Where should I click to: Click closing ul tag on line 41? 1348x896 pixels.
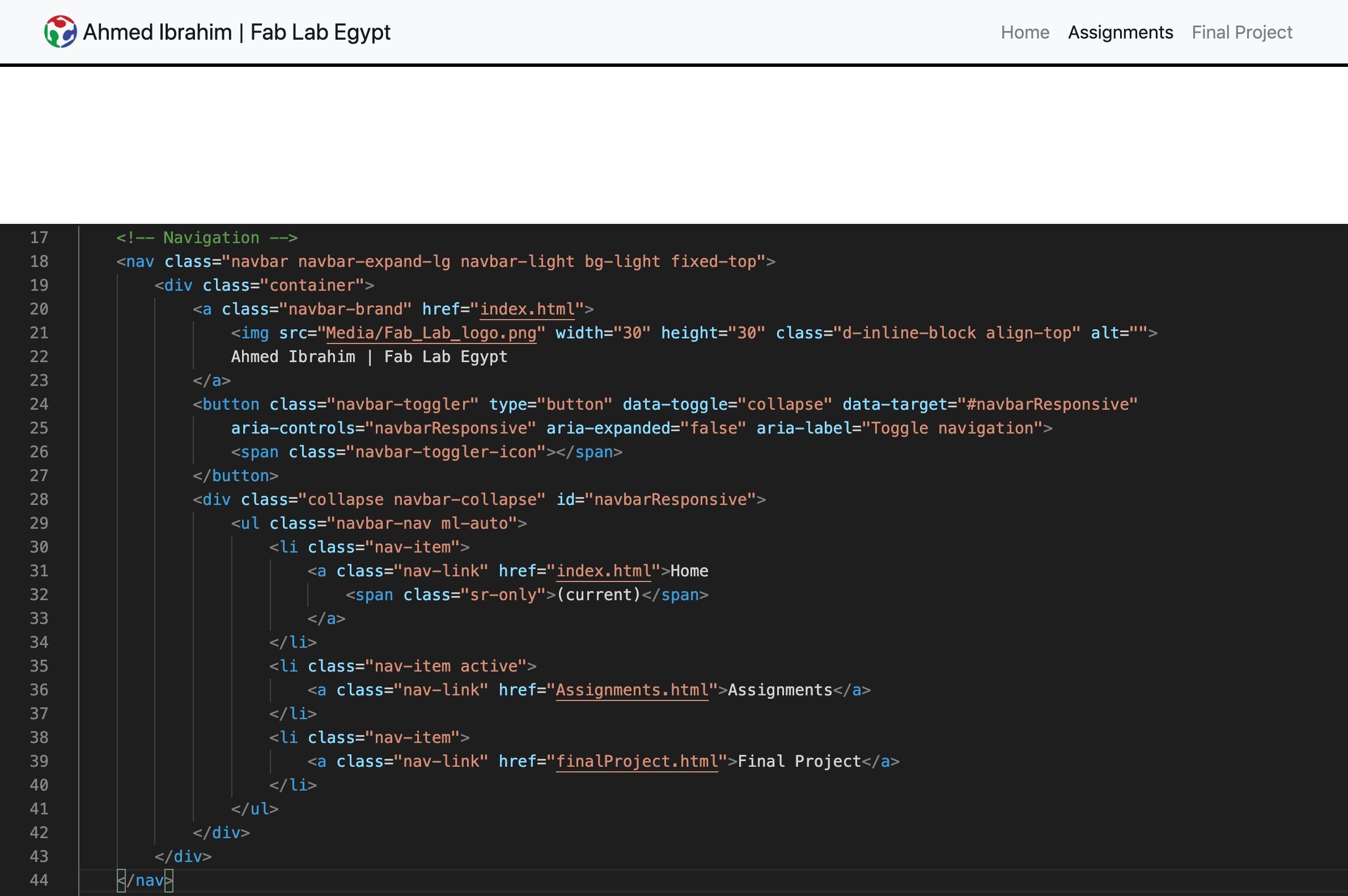coord(255,809)
